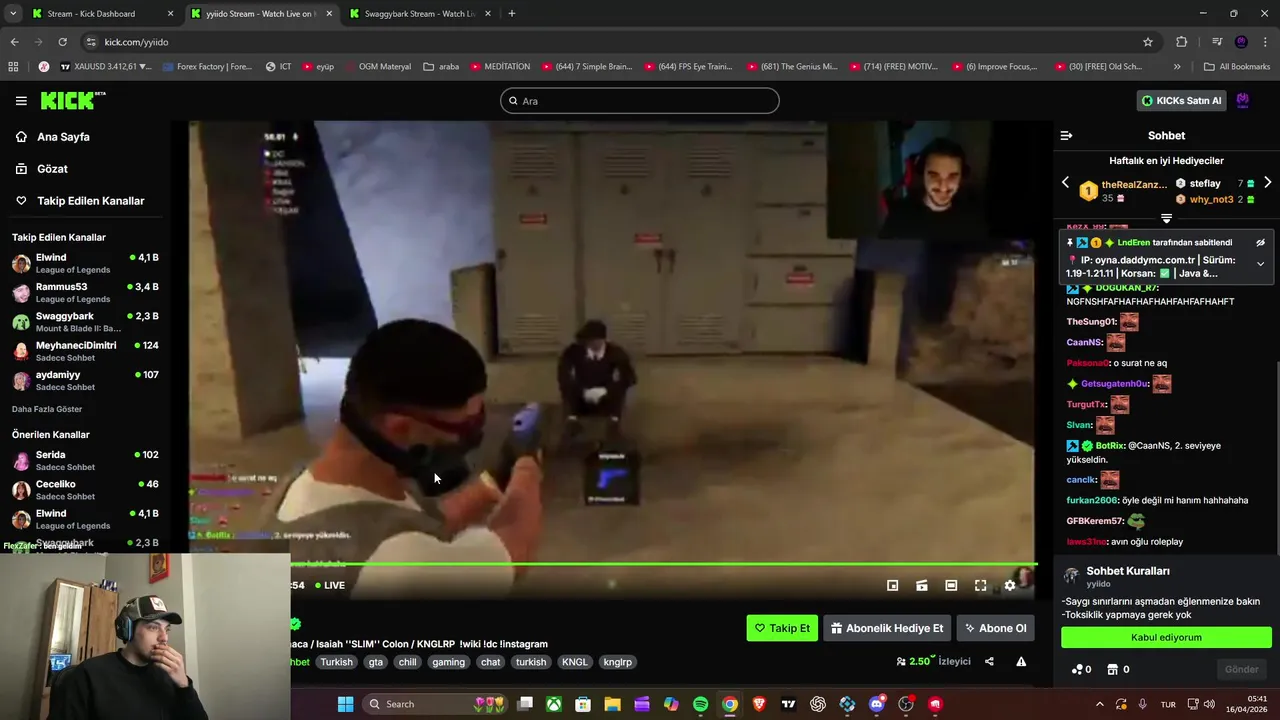Select the KNGL tag

575,662
